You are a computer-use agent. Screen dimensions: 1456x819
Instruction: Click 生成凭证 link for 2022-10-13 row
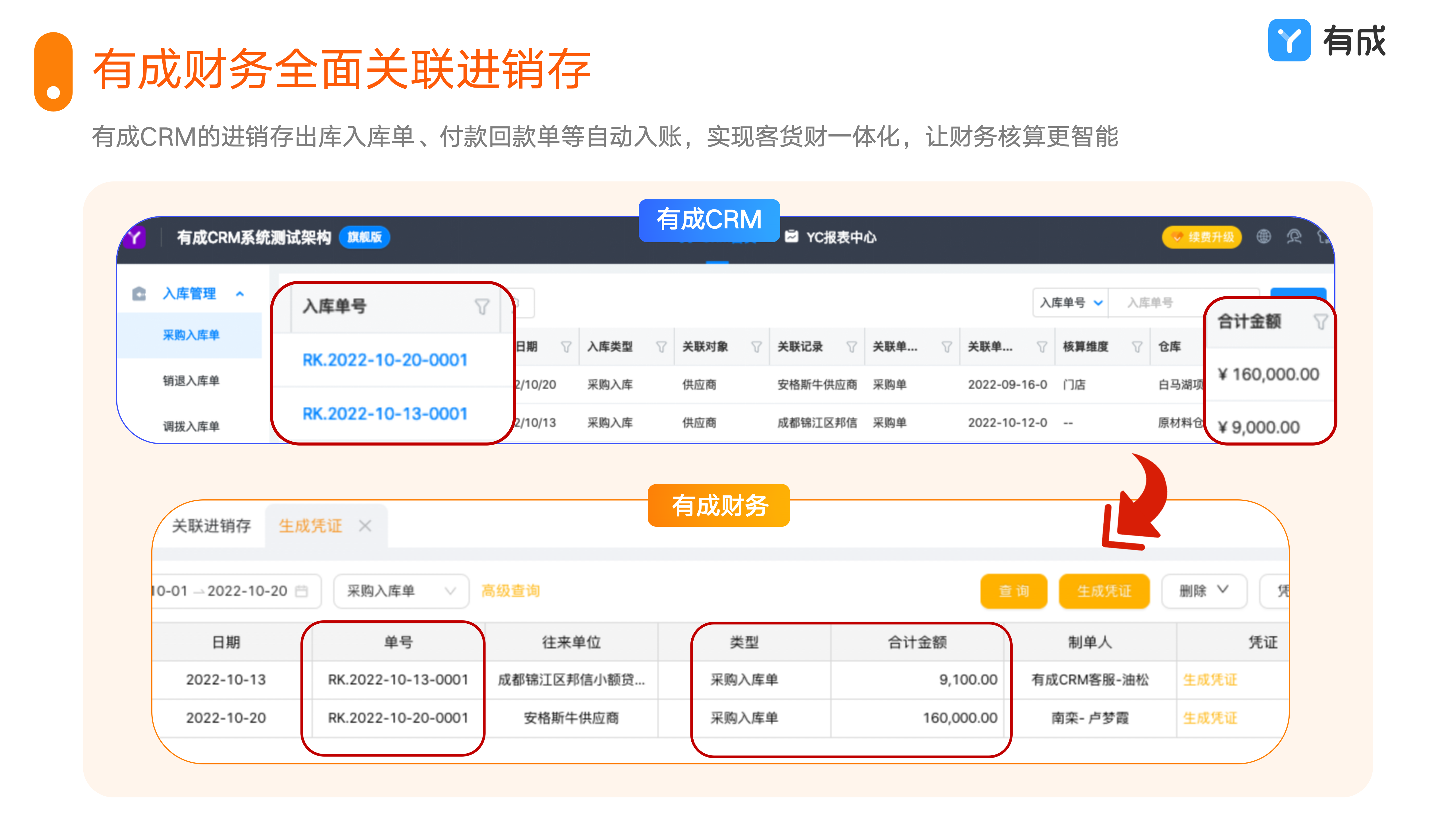tap(1210, 679)
